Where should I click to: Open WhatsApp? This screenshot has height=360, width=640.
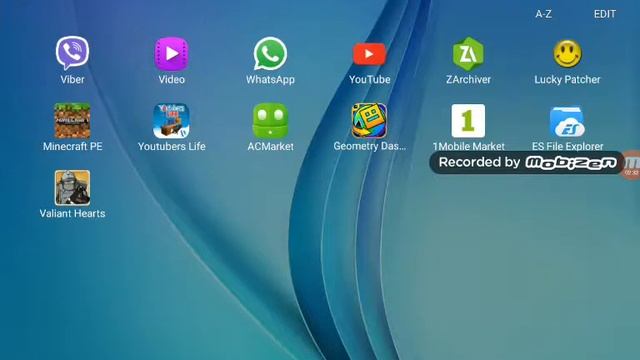point(270,53)
